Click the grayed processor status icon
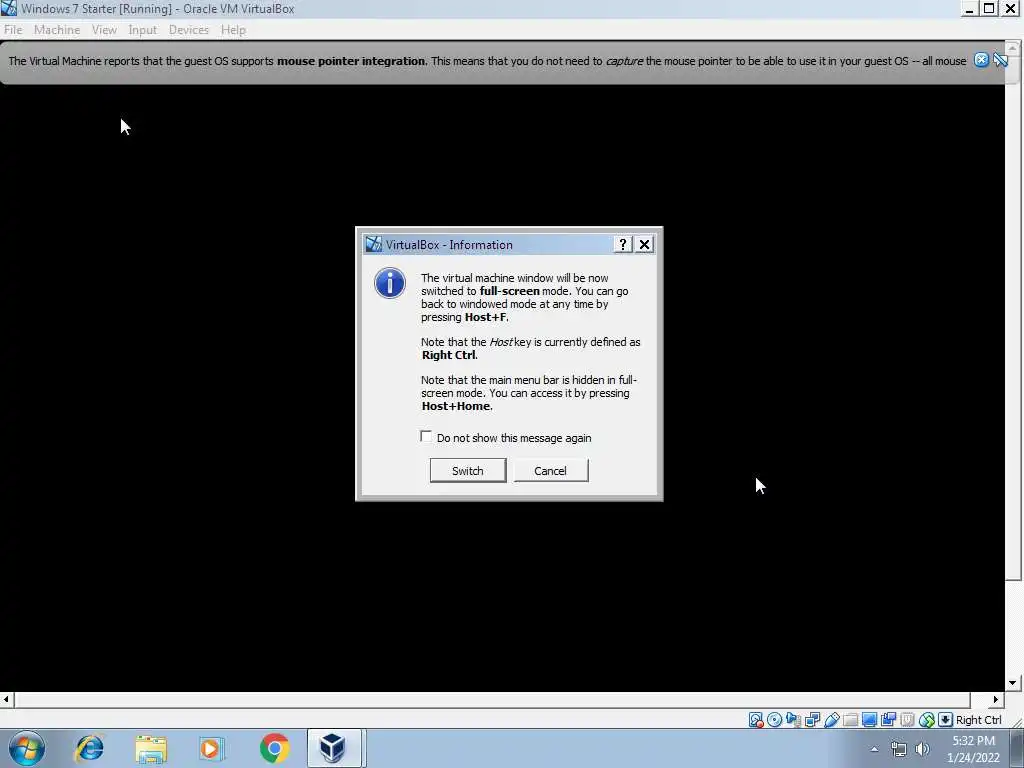1024x768 pixels. click(x=907, y=720)
